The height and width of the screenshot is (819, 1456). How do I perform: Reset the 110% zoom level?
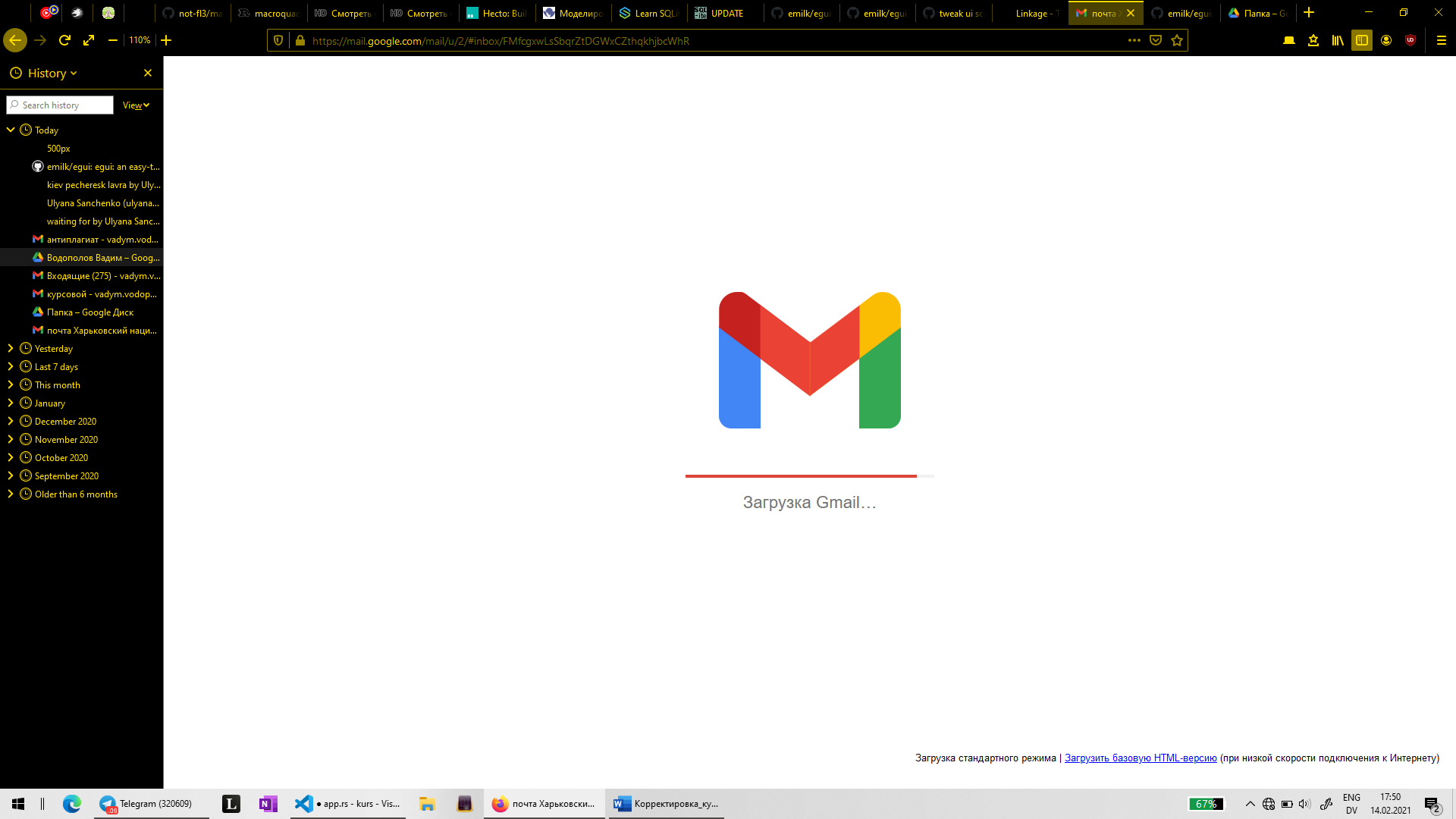coord(140,40)
